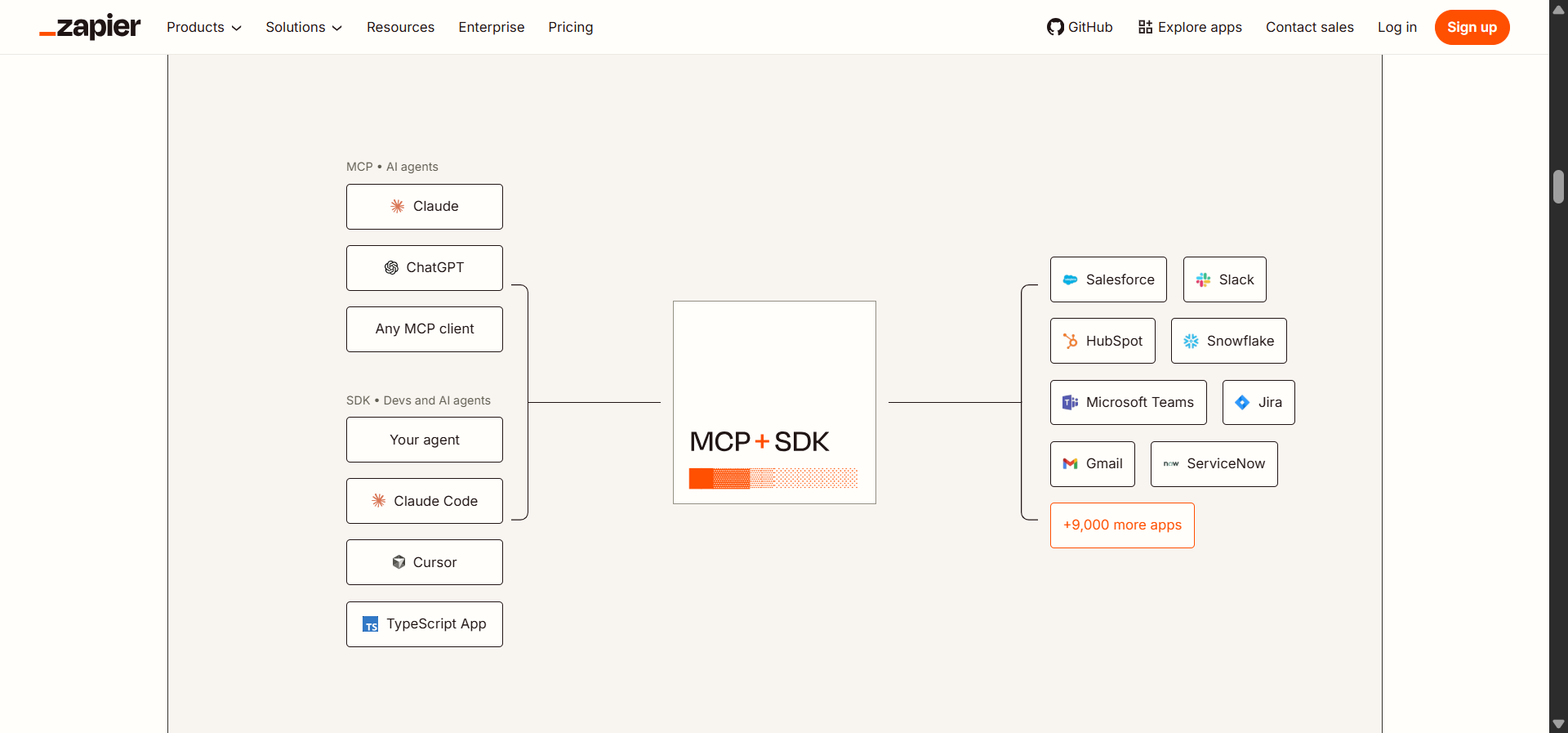
Task: Click the scrollbar down arrow
Action: point(1558,724)
